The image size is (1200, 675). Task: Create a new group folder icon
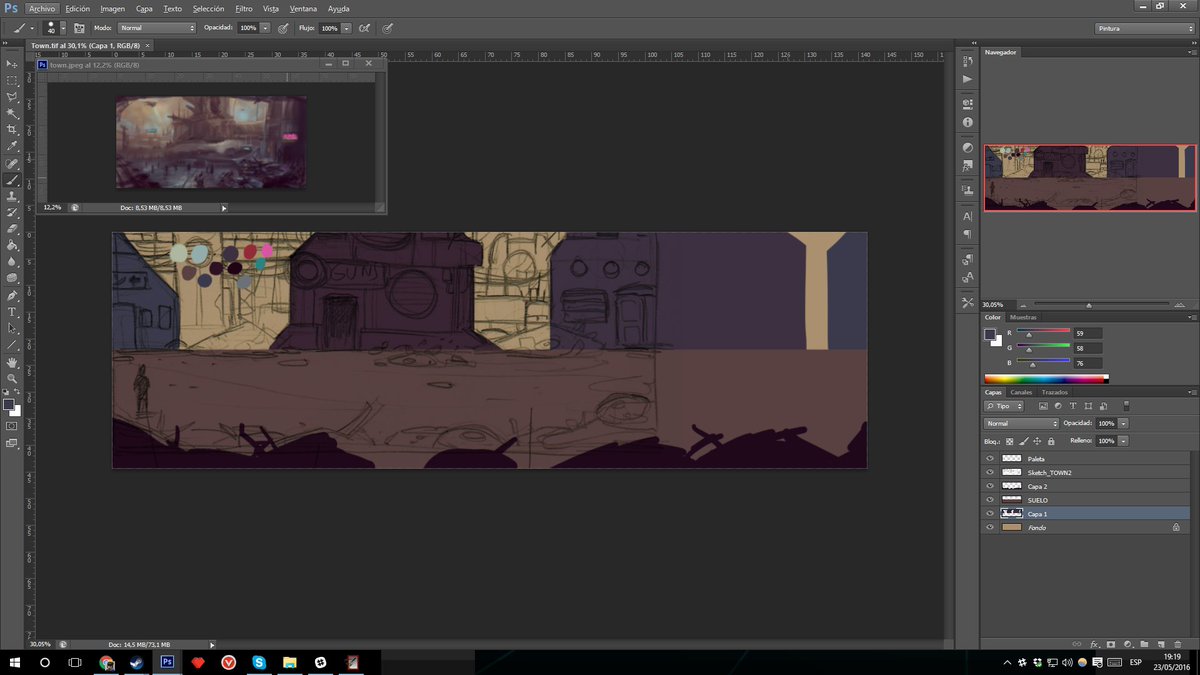(x=1144, y=644)
